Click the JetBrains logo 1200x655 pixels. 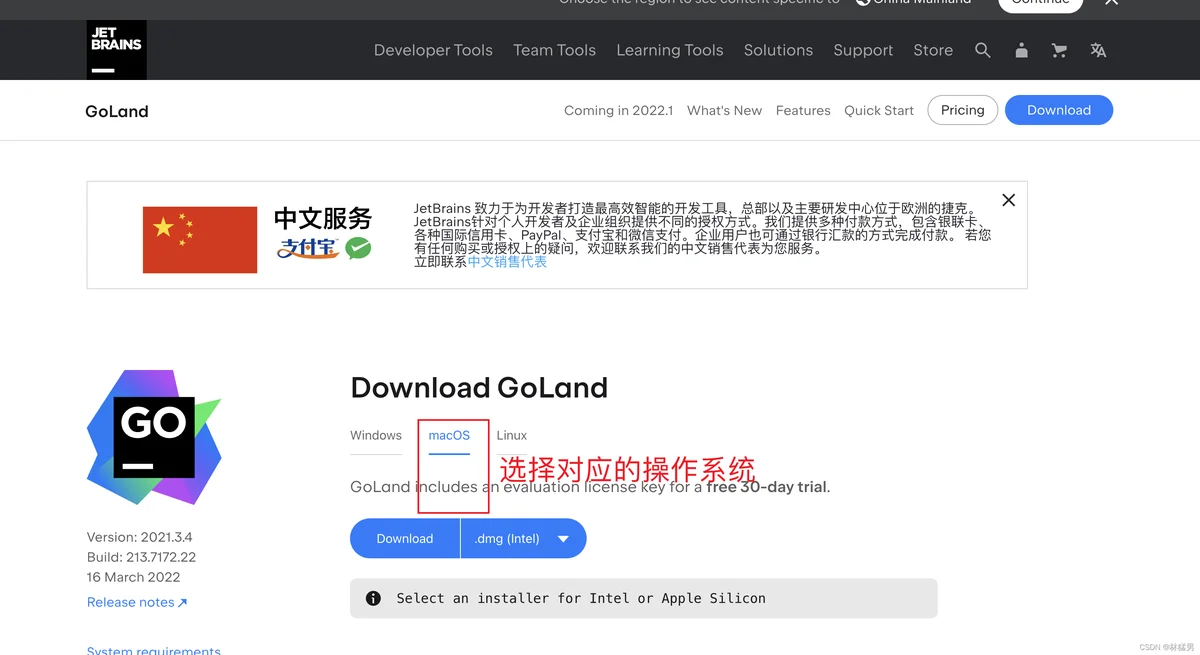(117, 50)
